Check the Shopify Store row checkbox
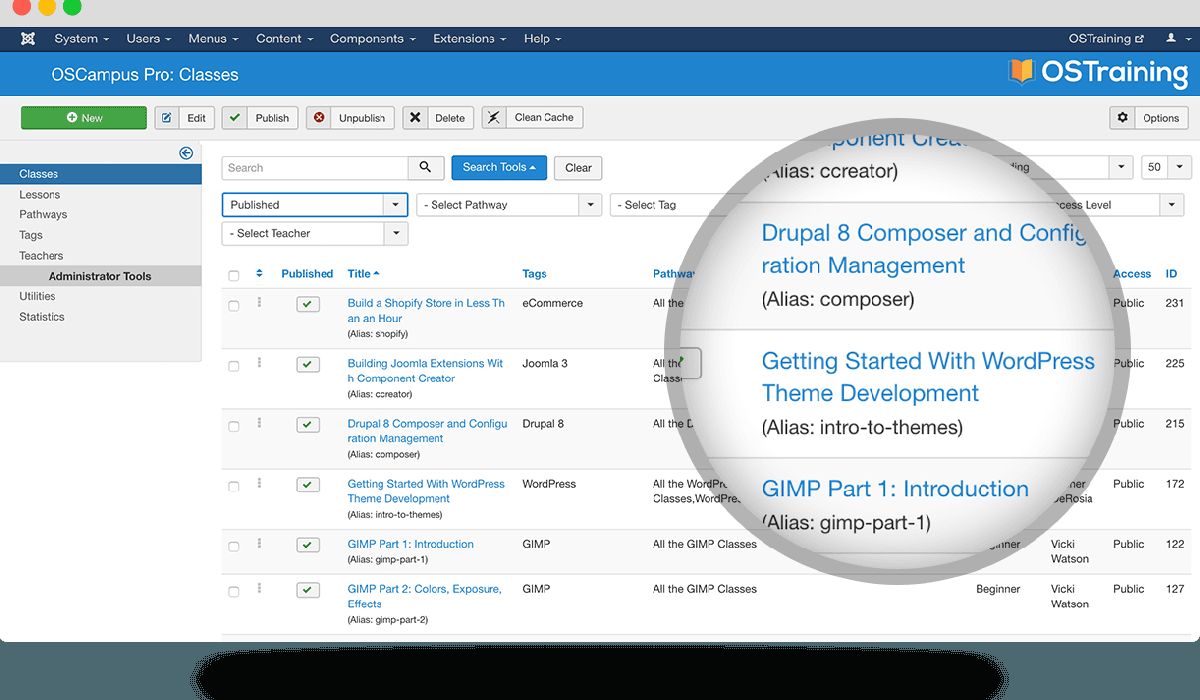This screenshot has height=700, width=1200. (234, 306)
